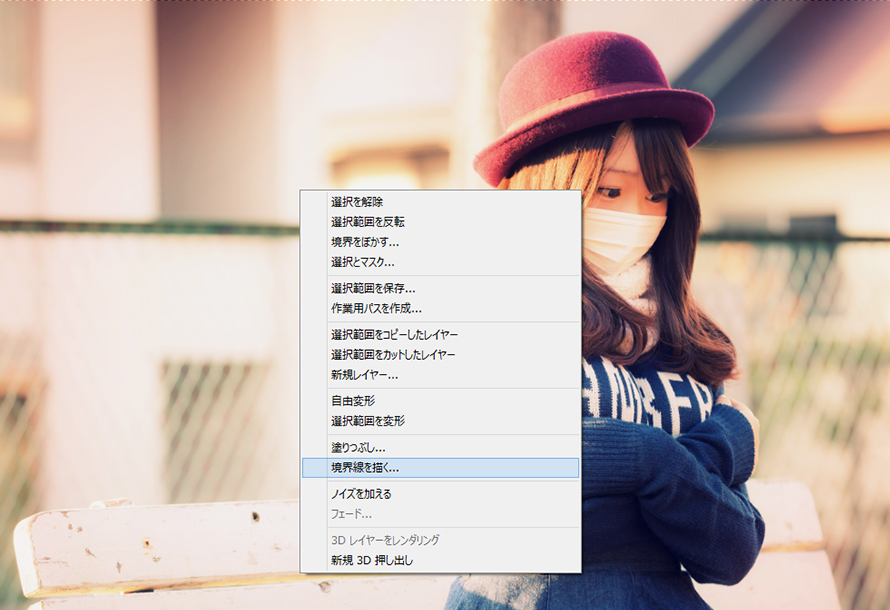The image size is (890, 610).
Task: Open 塗りつぶし... dialog entry
Action: (x=440, y=448)
